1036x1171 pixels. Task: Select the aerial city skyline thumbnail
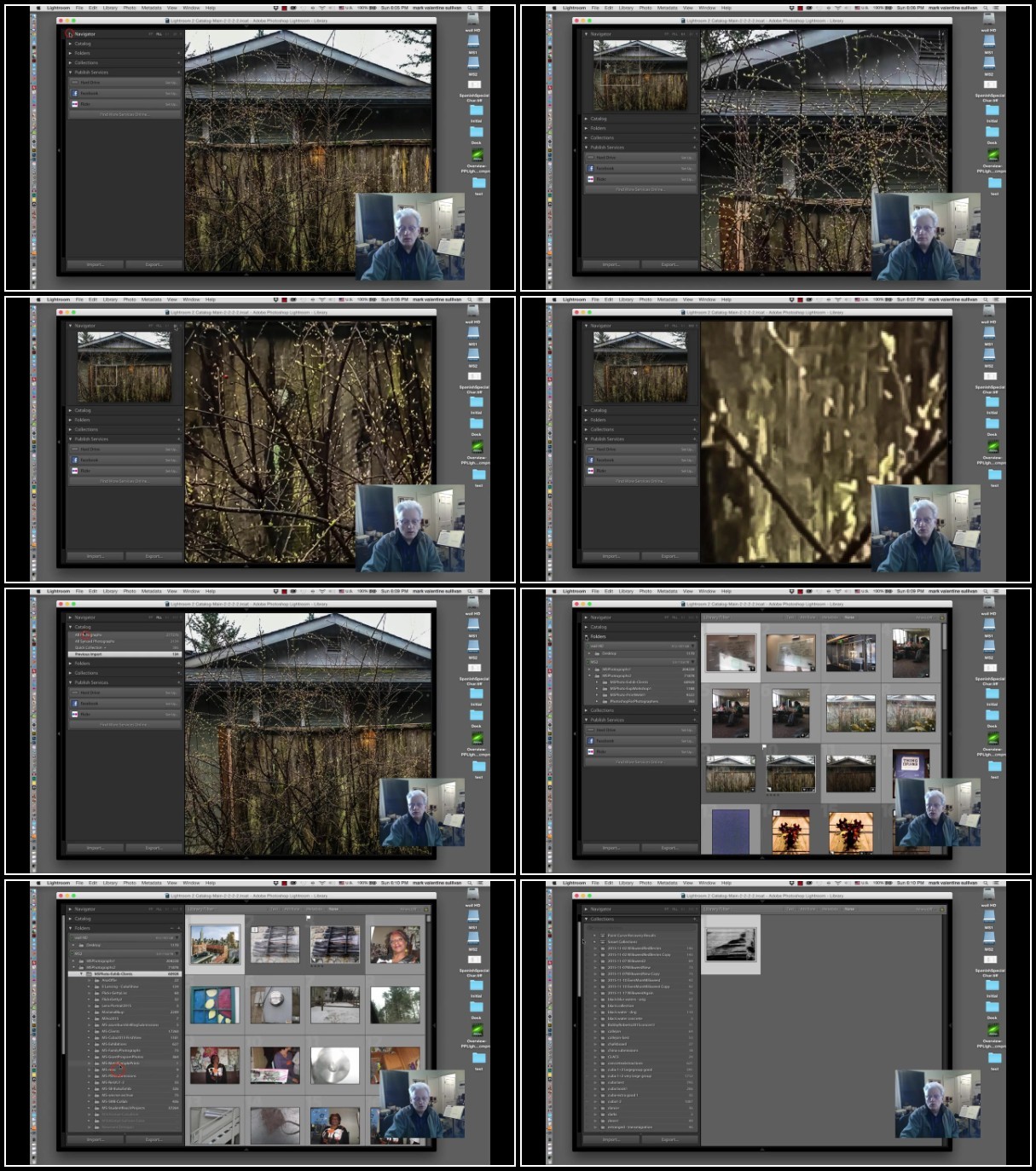tap(215, 944)
